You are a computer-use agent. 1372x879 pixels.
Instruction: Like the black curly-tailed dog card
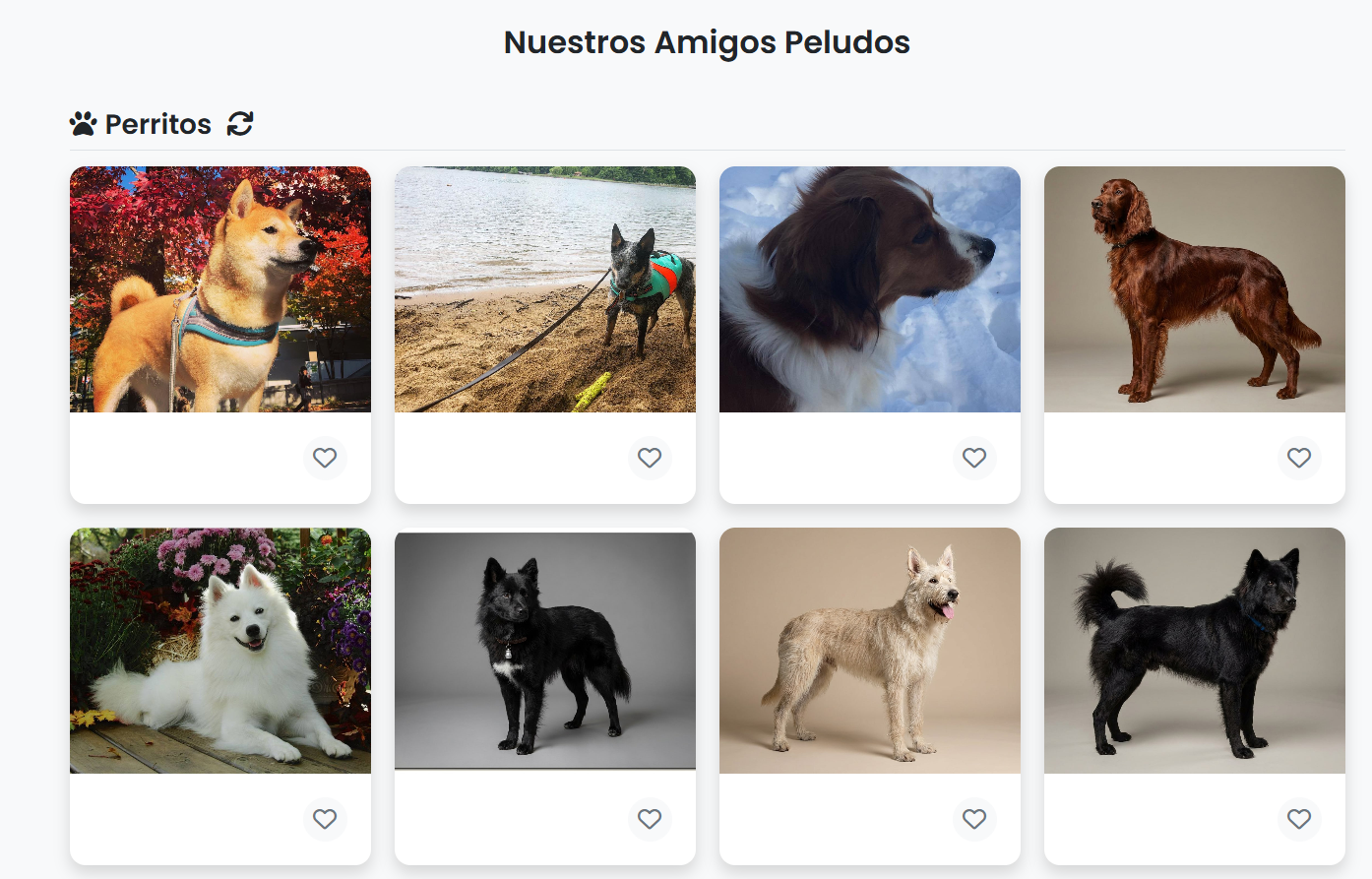pyautogui.click(x=1299, y=819)
